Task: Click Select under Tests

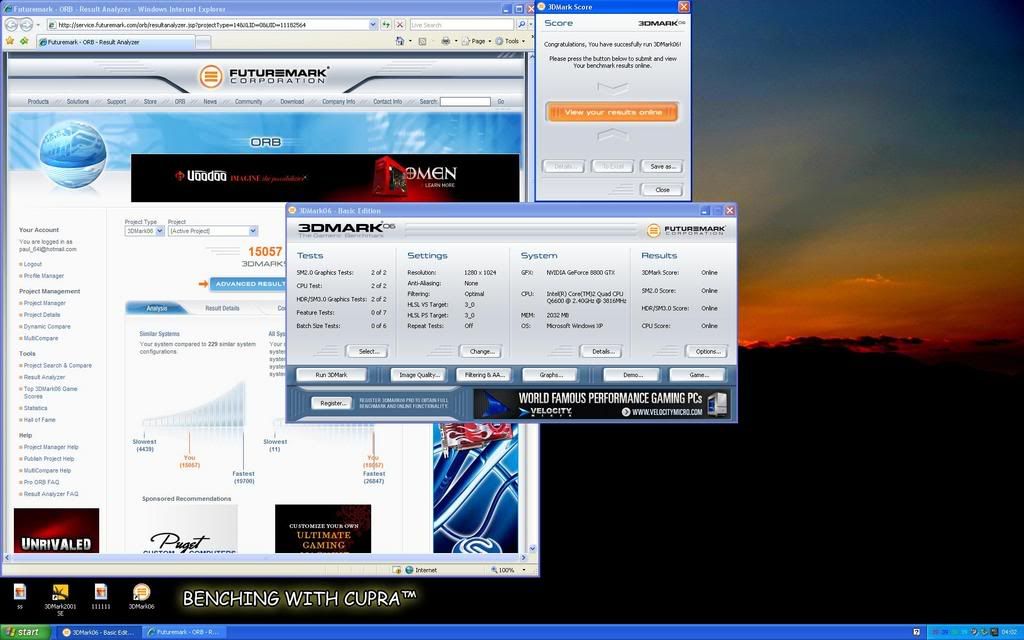Action: point(368,351)
